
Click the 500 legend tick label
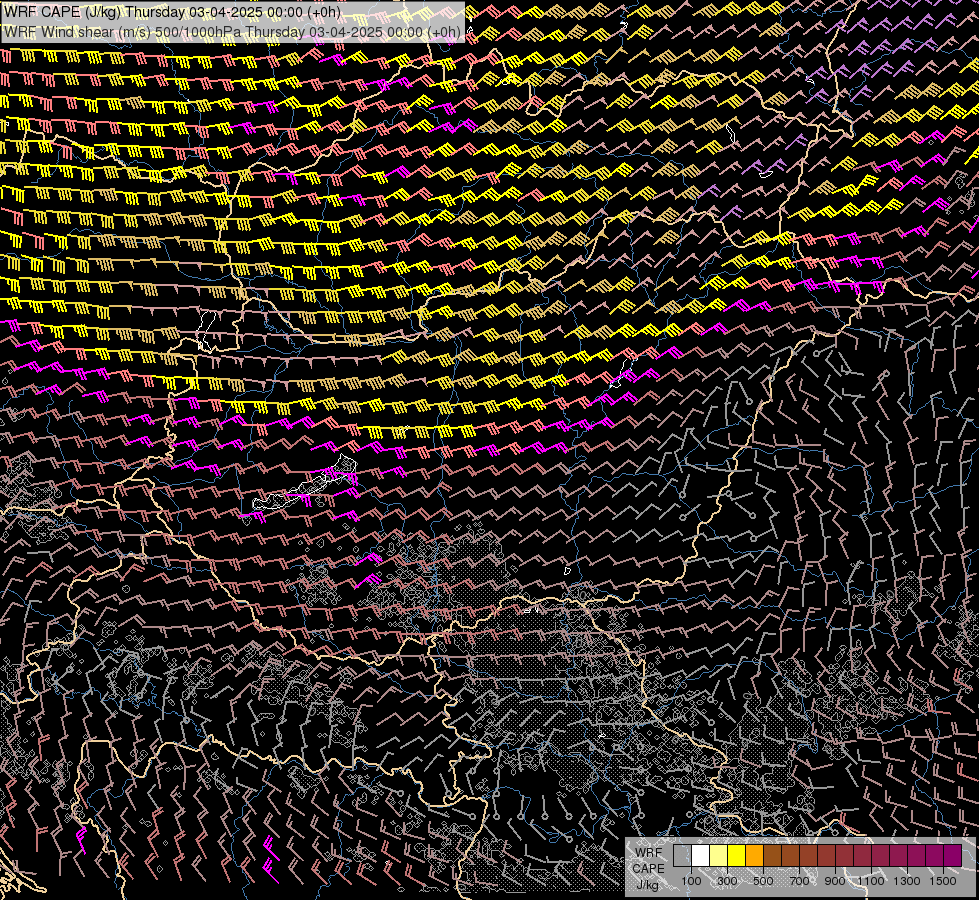[763, 881]
